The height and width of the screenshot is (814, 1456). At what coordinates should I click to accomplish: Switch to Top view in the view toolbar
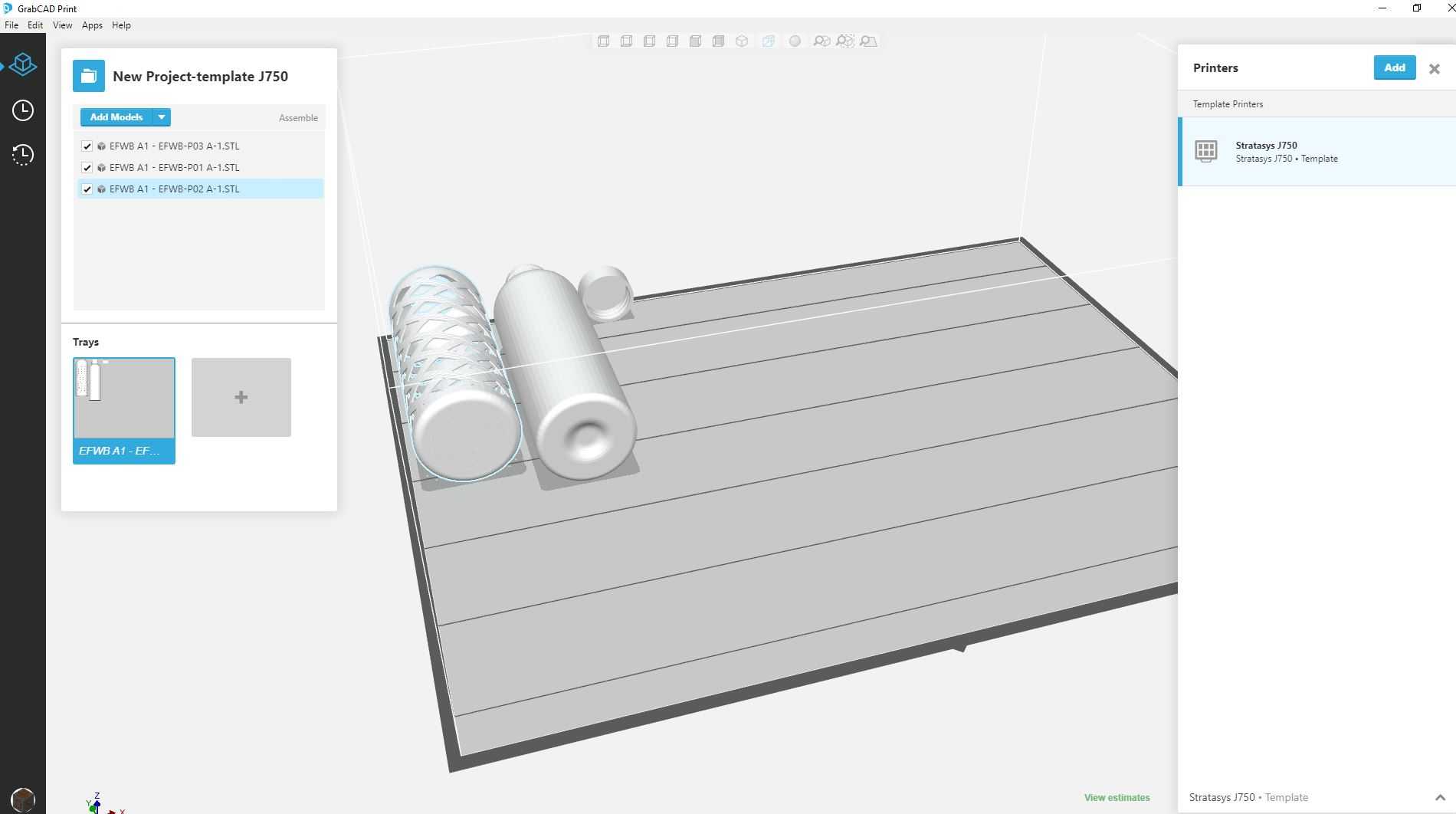point(696,41)
